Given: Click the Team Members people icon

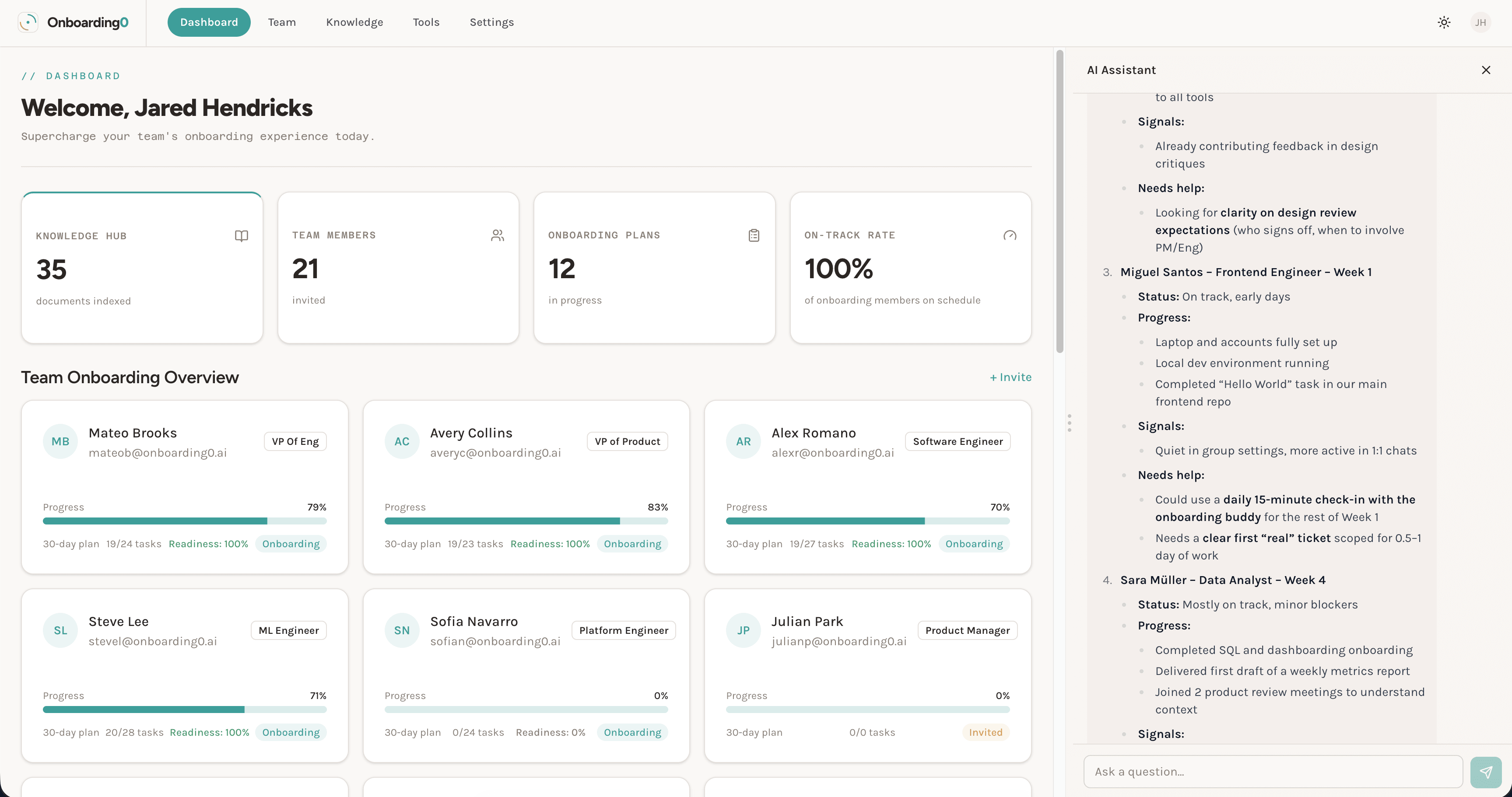Looking at the screenshot, I should [498, 235].
